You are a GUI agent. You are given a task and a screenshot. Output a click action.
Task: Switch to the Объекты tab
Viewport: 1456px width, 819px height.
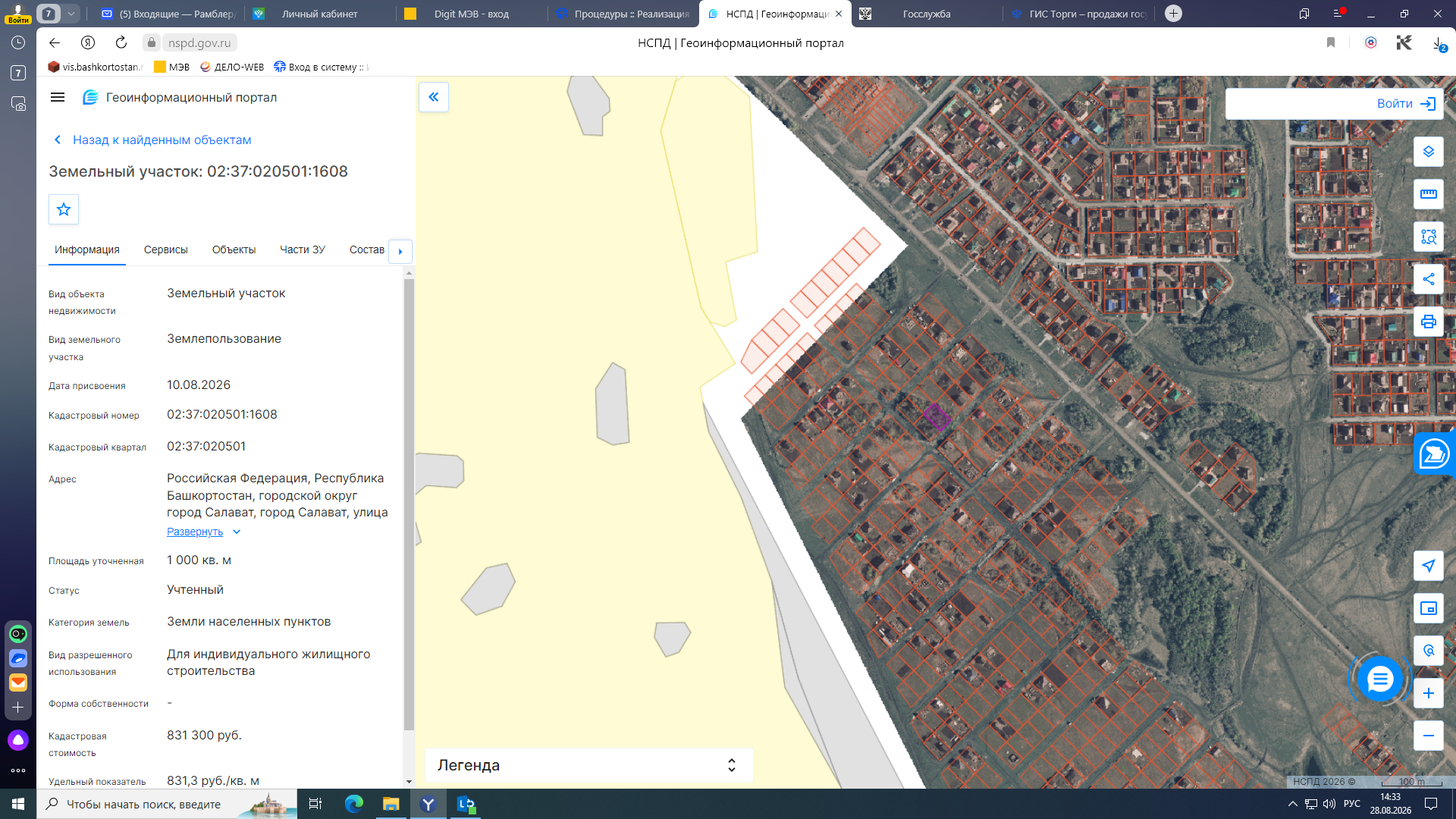tap(234, 249)
